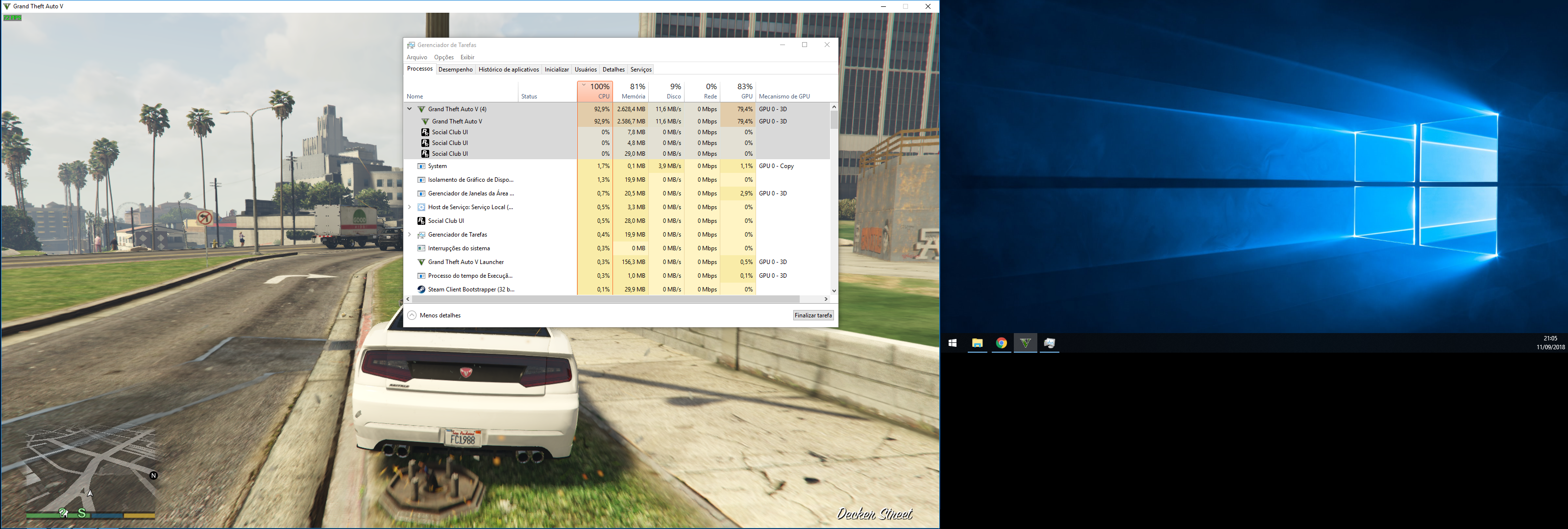The image size is (1568, 529).
Task: Click the Social Club UI icon with 29,0 MB
Action: [x=425, y=154]
